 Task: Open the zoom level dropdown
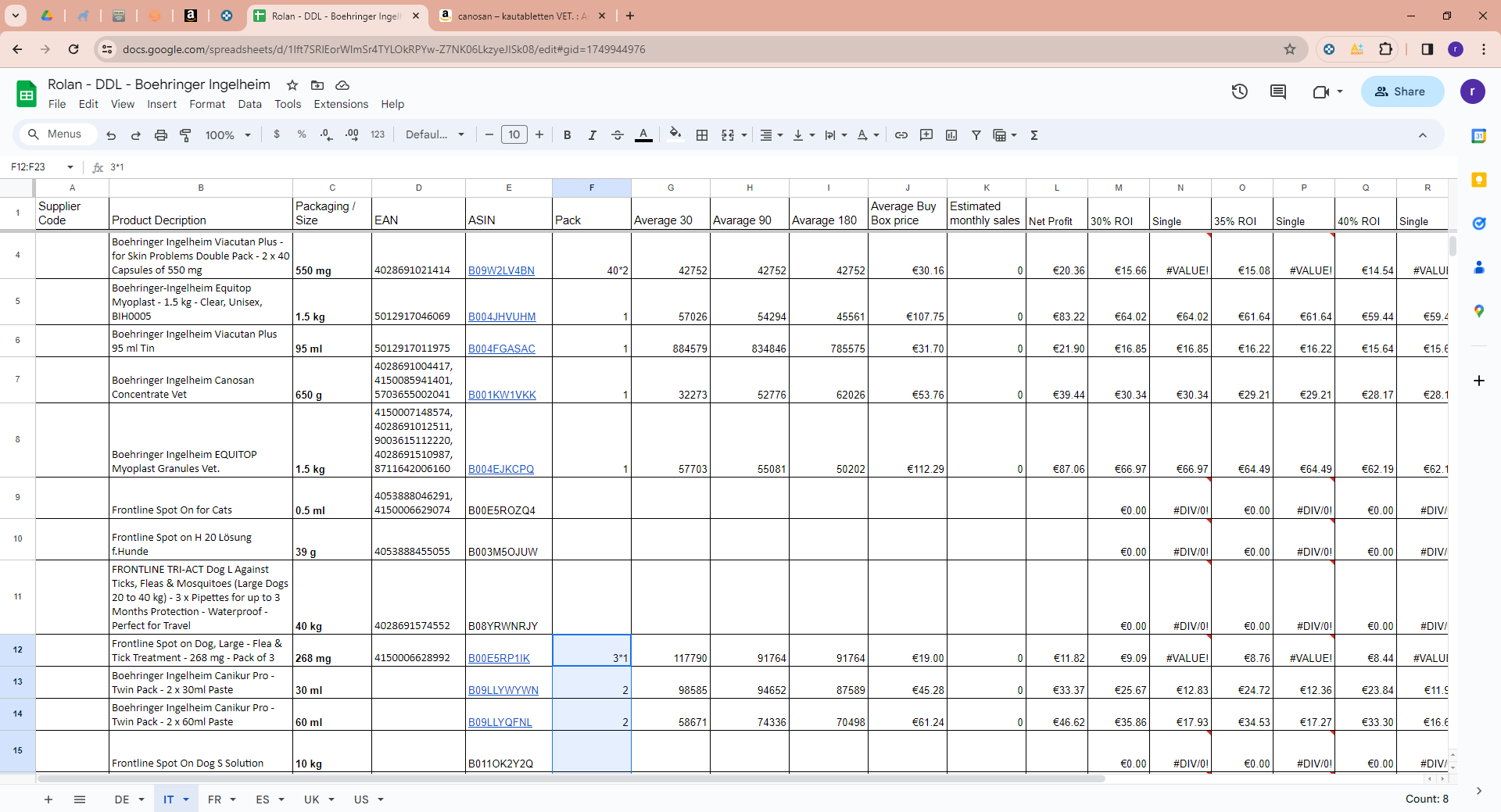pyautogui.click(x=227, y=135)
